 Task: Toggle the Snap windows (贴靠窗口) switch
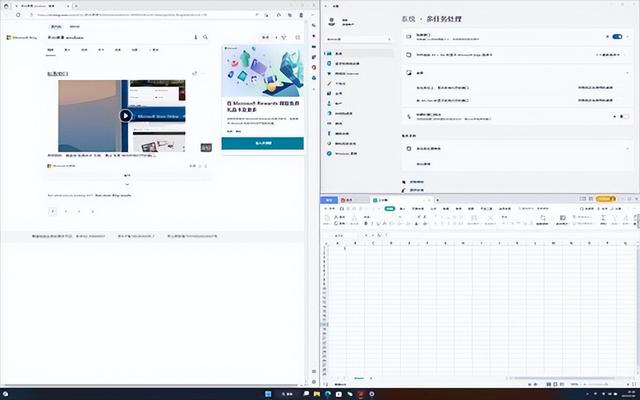tap(617, 37)
